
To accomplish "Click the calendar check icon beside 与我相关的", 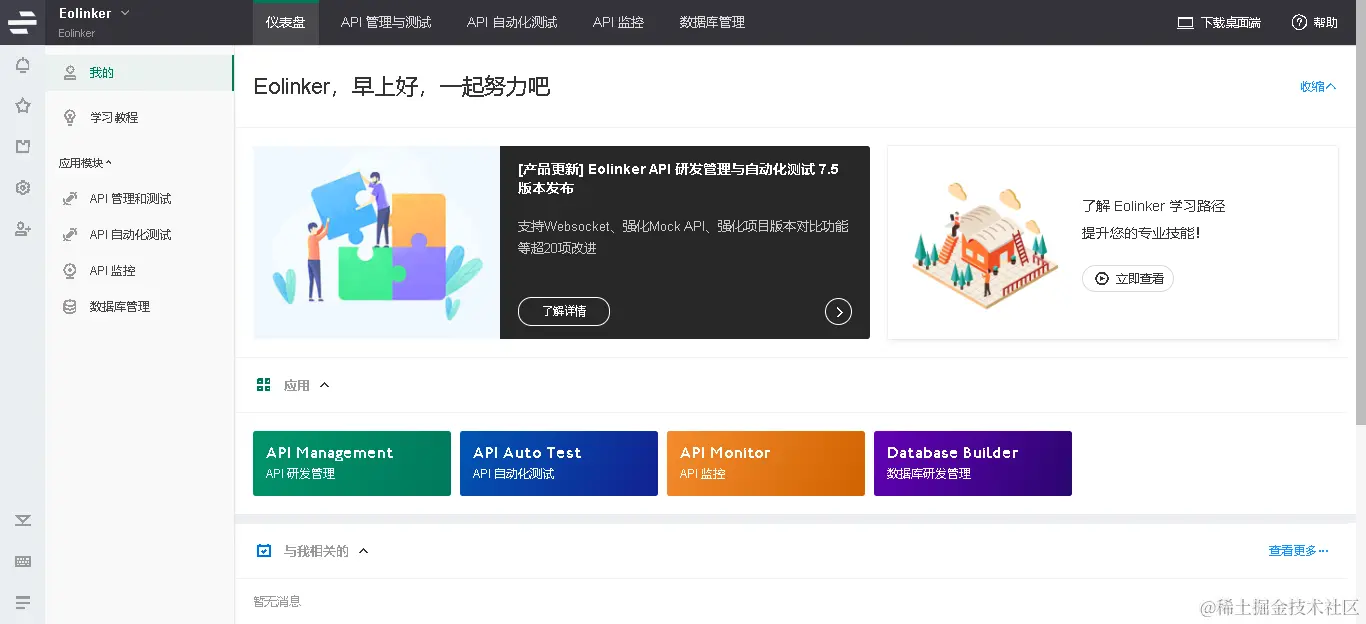I will (x=264, y=551).
